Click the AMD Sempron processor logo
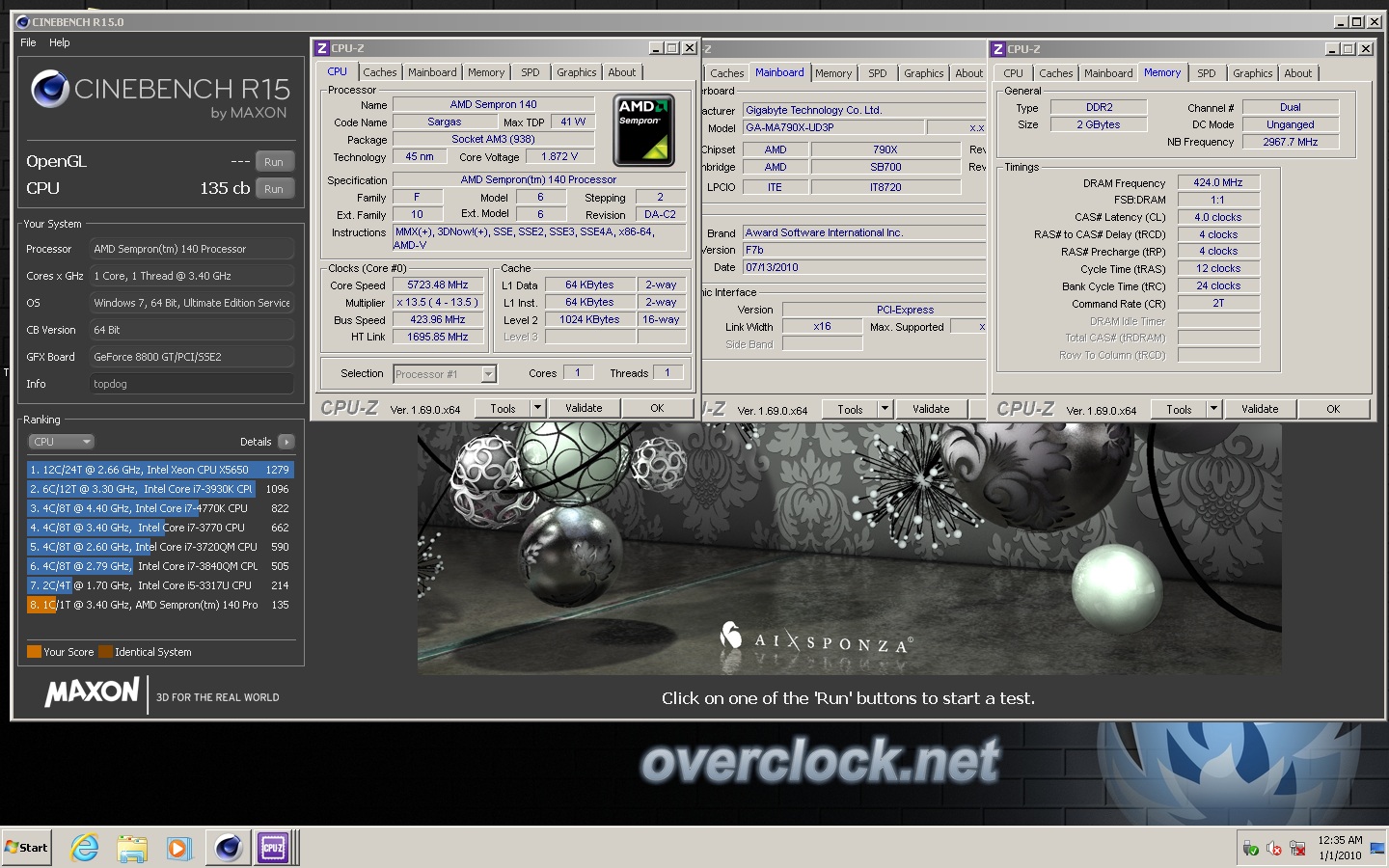This screenshot has height=868, width=1389. click(644, 129)
